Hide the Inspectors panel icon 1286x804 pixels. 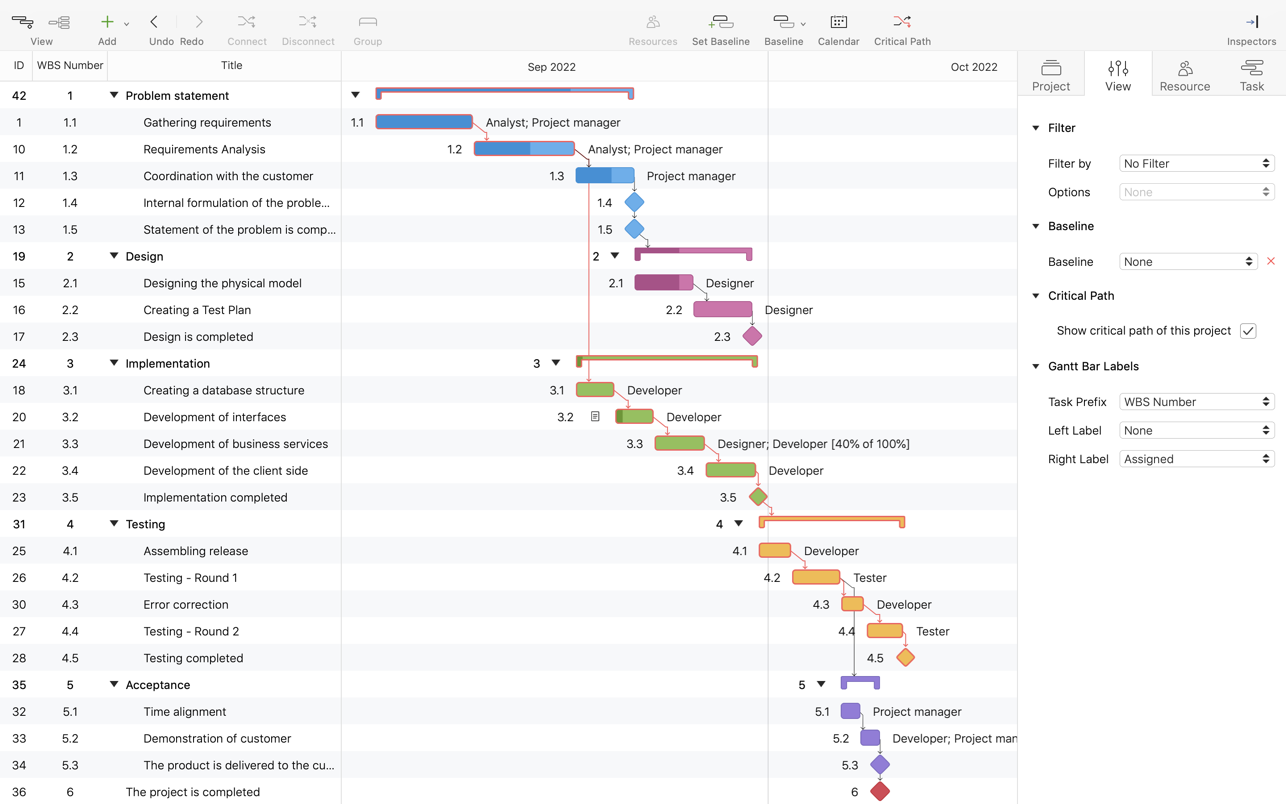[x=1251, y=22]
